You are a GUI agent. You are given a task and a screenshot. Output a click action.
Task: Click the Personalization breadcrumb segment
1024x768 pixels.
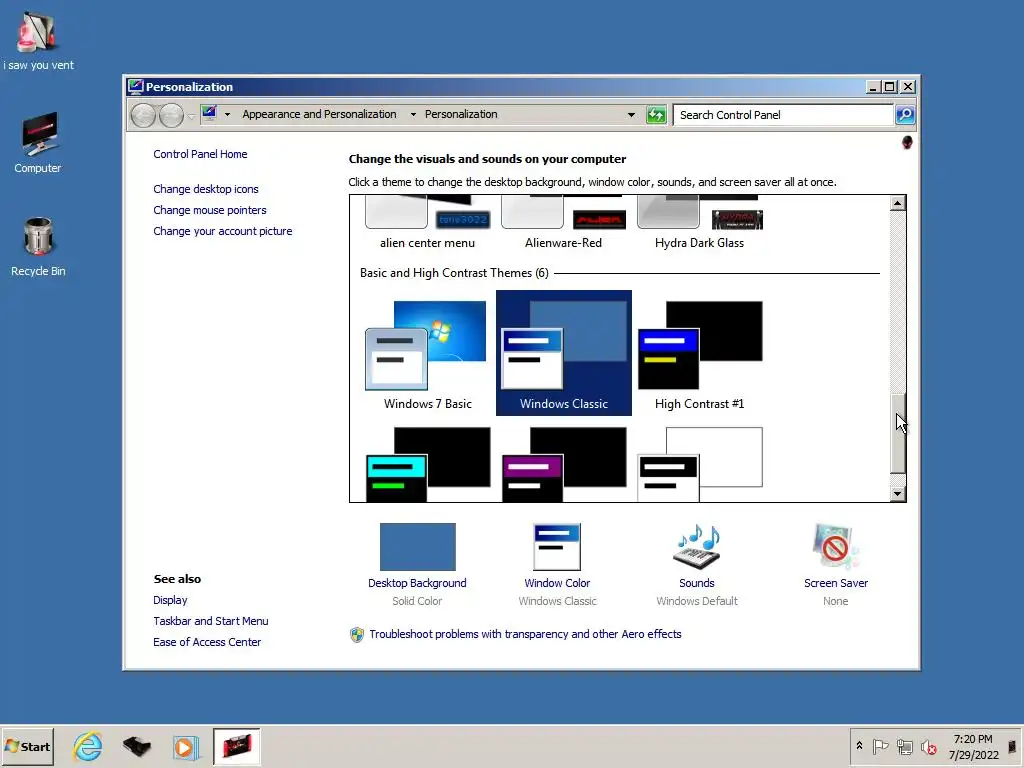(461, 114)
